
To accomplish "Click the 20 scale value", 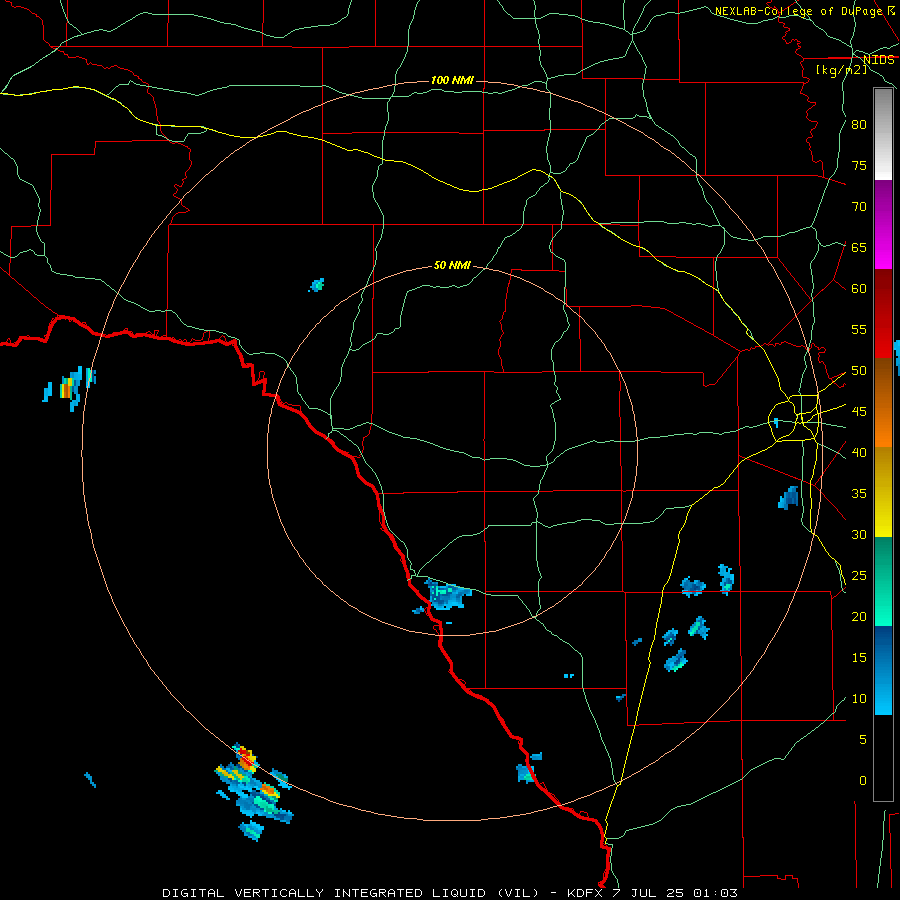I will pyautogui.click(x=859, y=617).
